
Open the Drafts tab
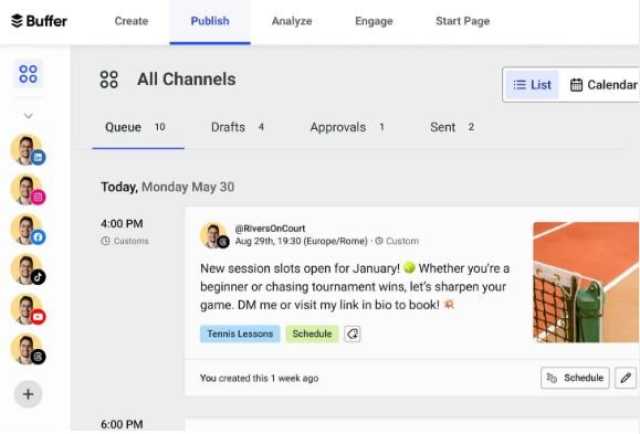pos(238,127)
